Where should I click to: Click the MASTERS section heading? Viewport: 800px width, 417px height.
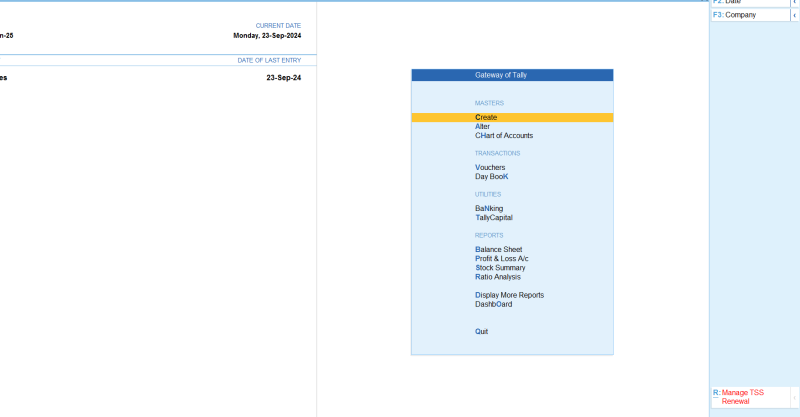(489, 103)
